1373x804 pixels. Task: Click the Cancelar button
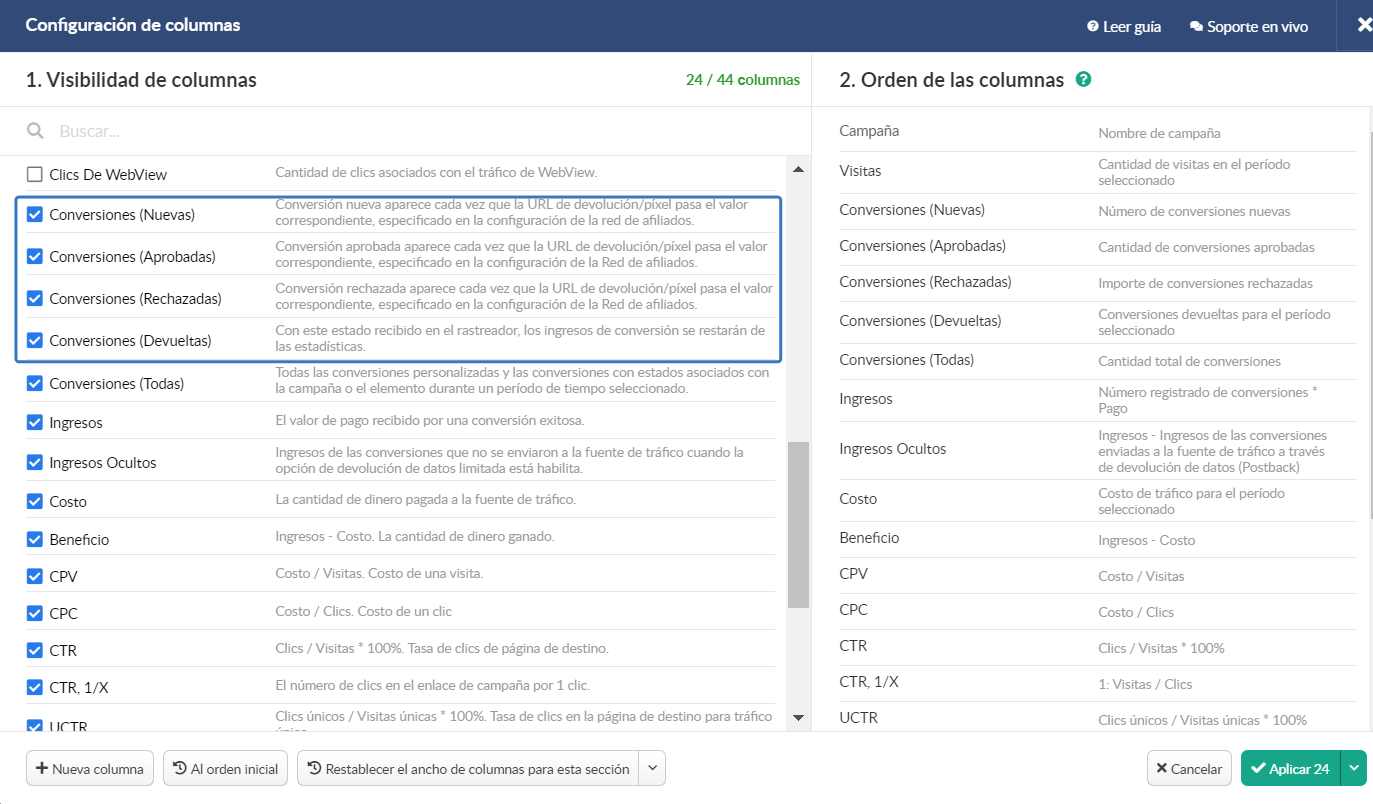pyautogui.click(x=1189, y=769)
